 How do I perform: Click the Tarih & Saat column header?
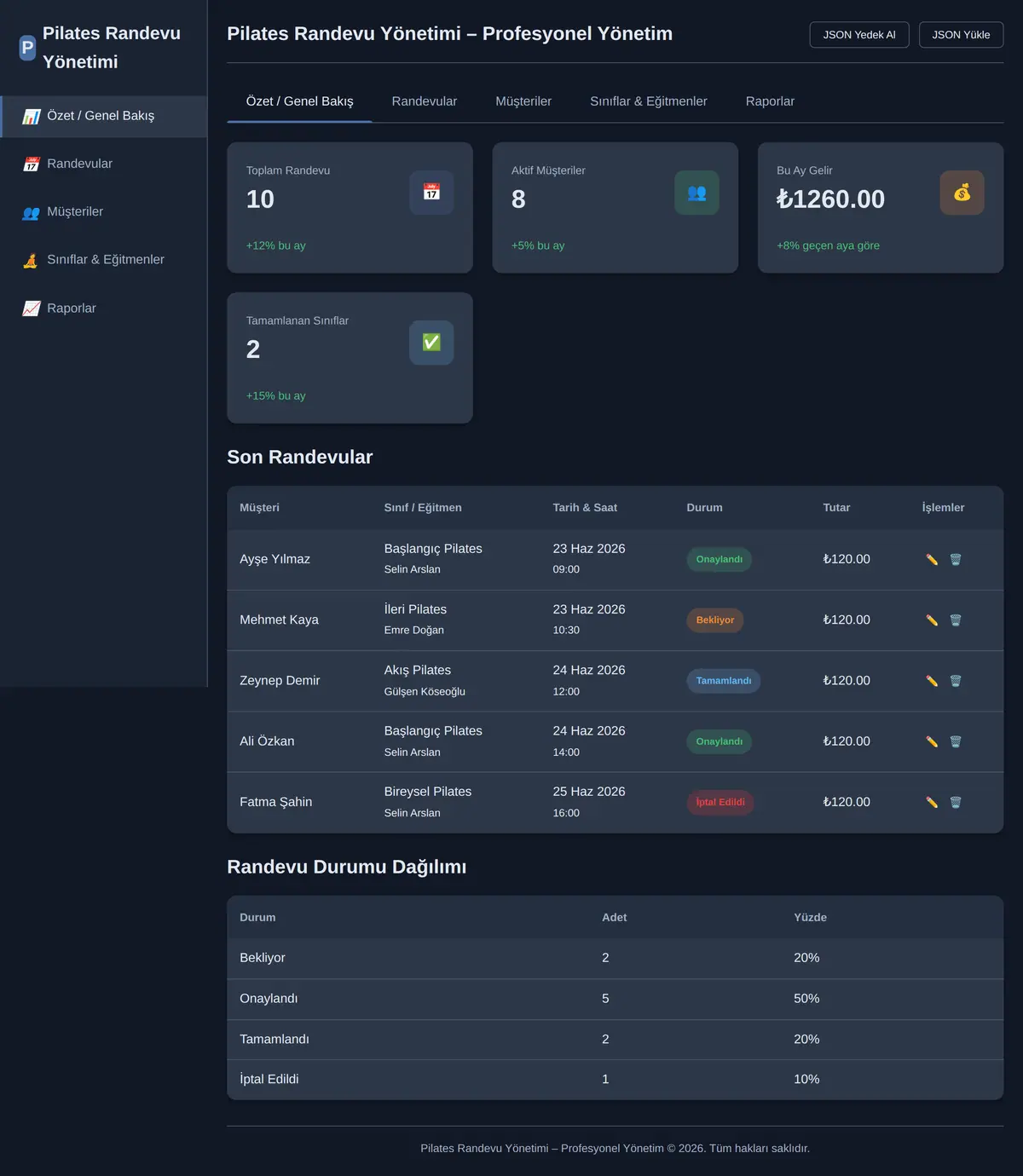pos(585,508)
